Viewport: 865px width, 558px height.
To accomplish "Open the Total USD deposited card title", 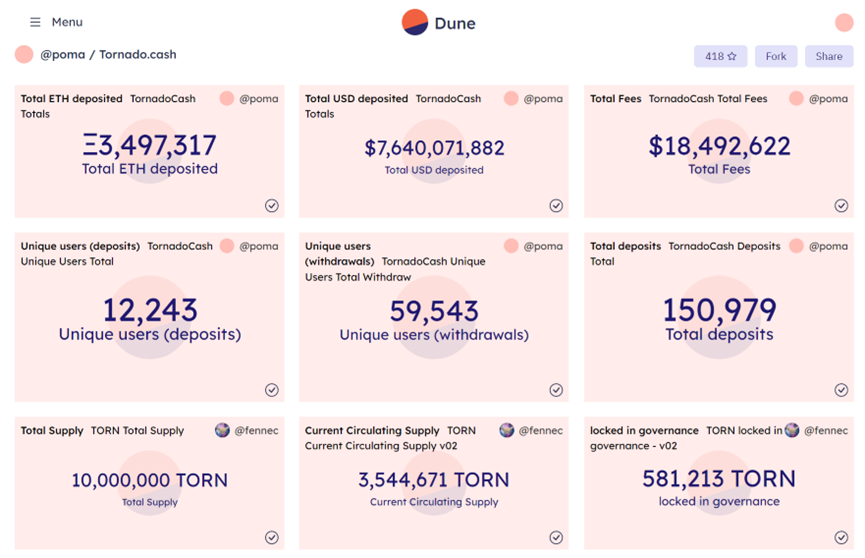I will click(x=356, y=99).
